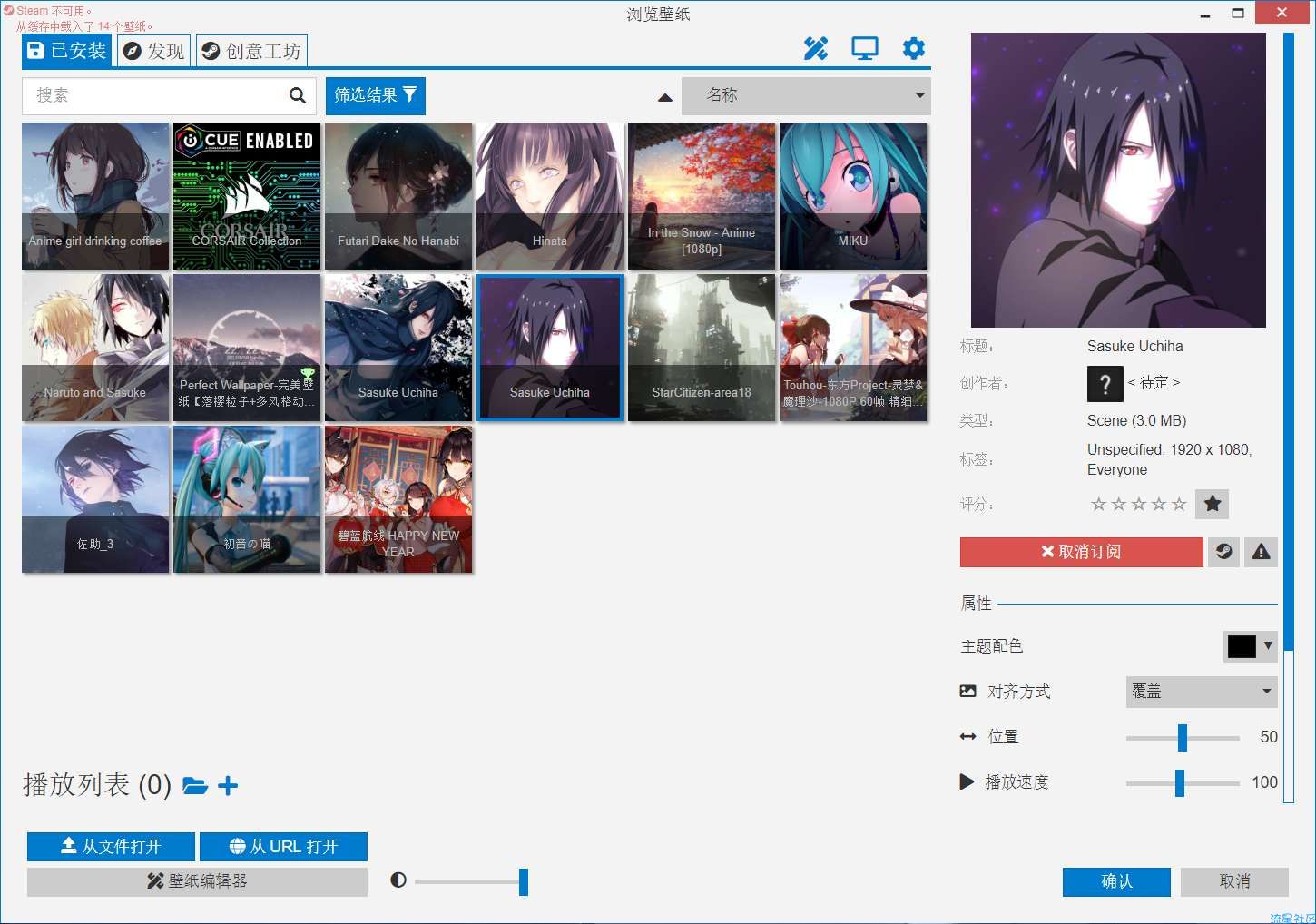Click the brightness contrast icon

(398, 880)
